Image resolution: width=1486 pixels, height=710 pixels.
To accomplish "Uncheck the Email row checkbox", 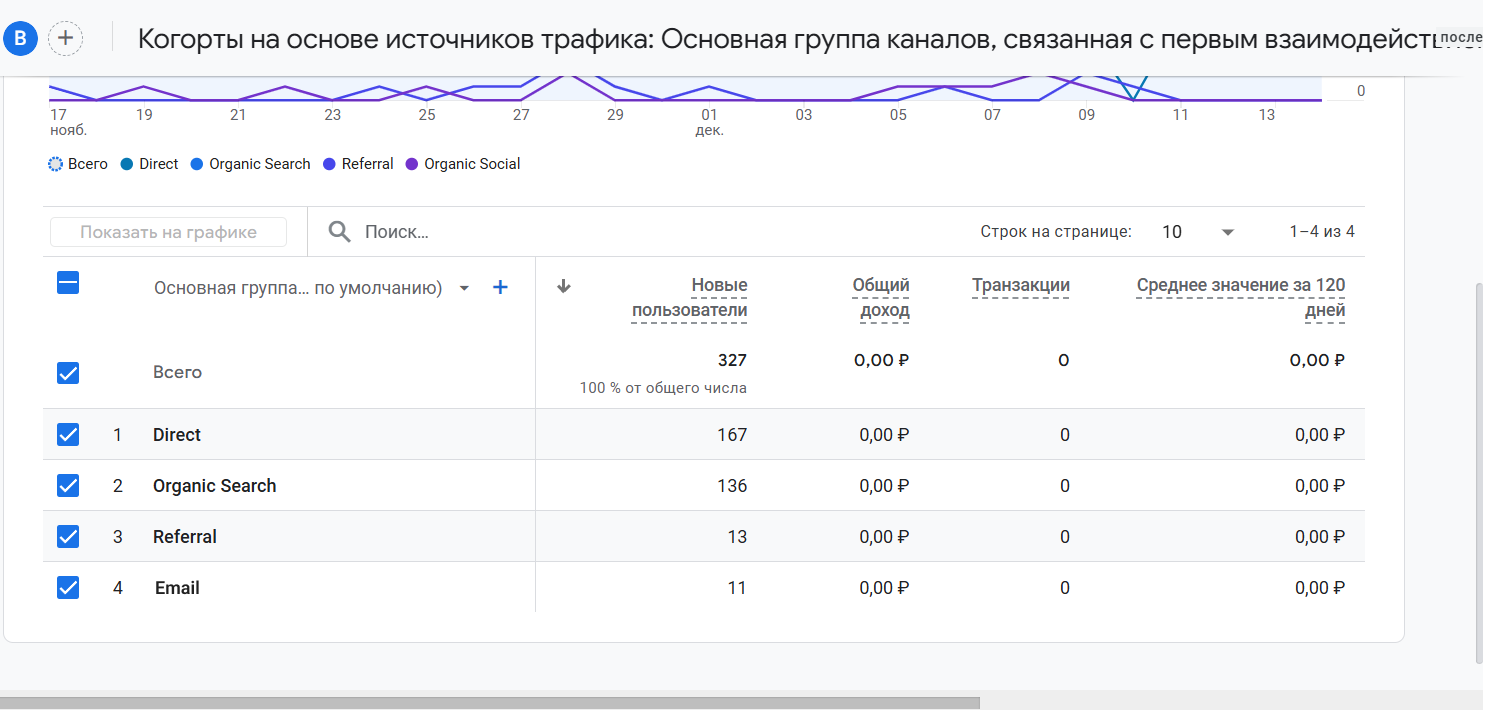I will click(68, 588).
